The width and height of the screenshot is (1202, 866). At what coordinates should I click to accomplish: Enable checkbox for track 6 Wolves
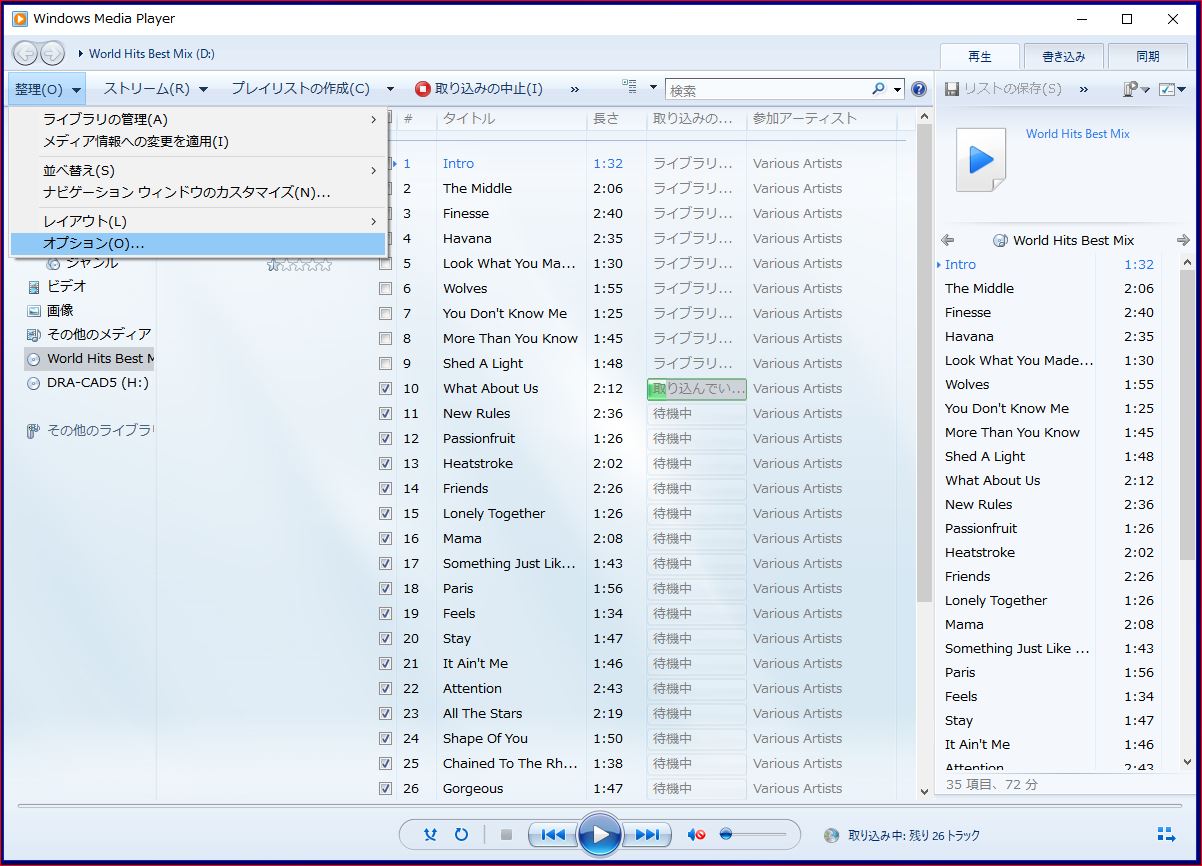[386, 289]
